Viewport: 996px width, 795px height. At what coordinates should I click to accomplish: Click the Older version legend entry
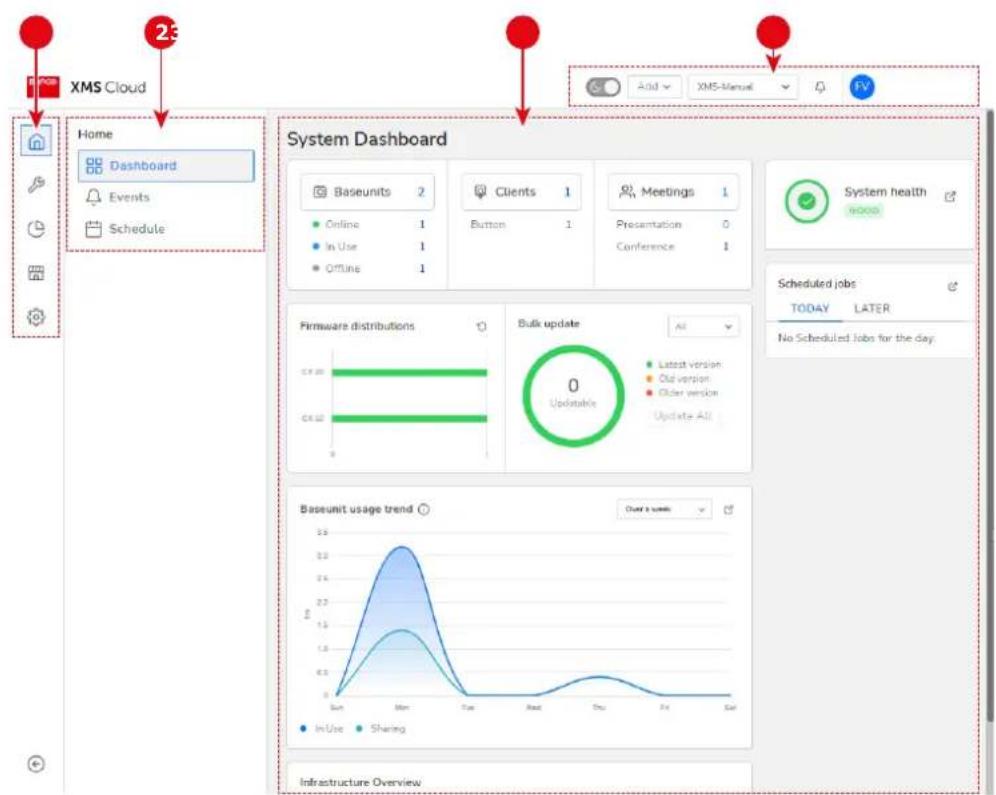pyautogui.click(x=682, y=393)
